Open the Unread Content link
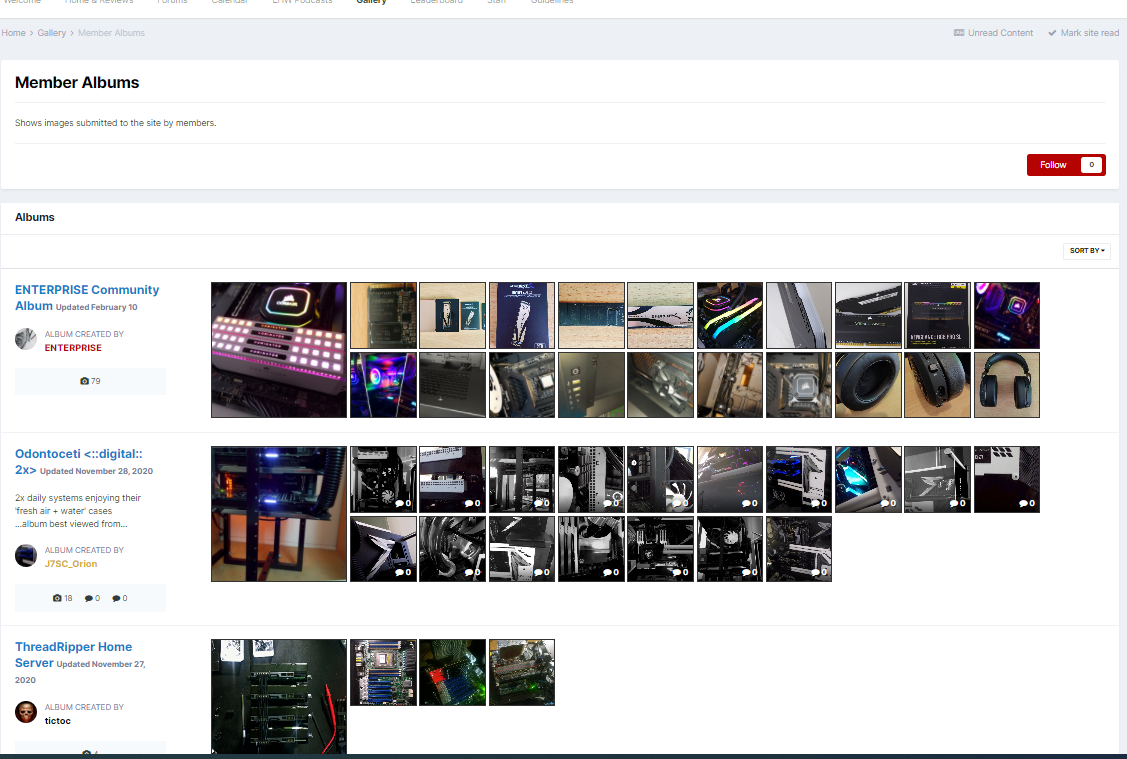This screenshot has height=759, width=1127. pyautogui.click(x=1000, y=33)
